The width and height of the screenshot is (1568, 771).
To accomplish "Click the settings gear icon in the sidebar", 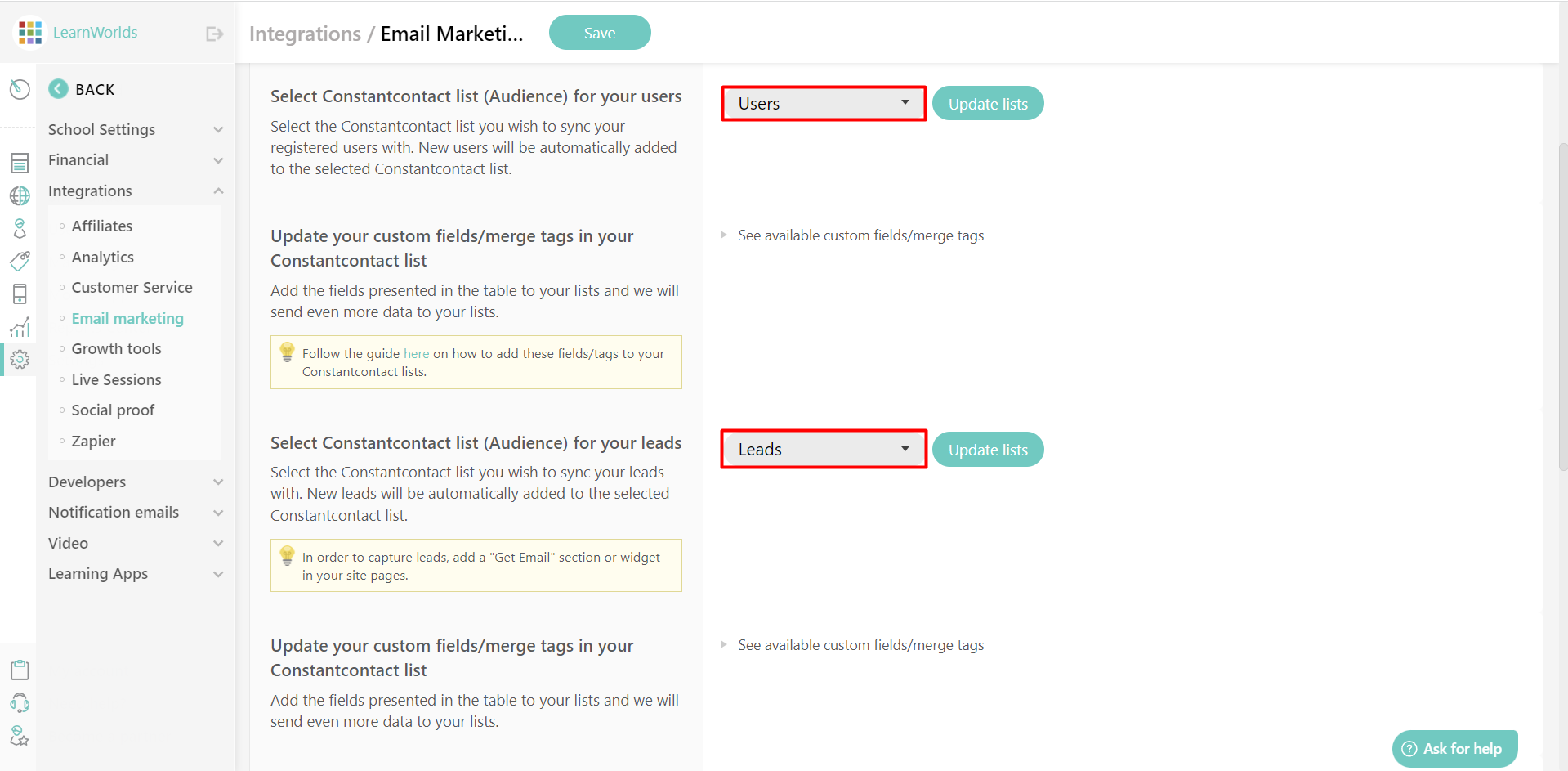I will (x=20, y=359).
